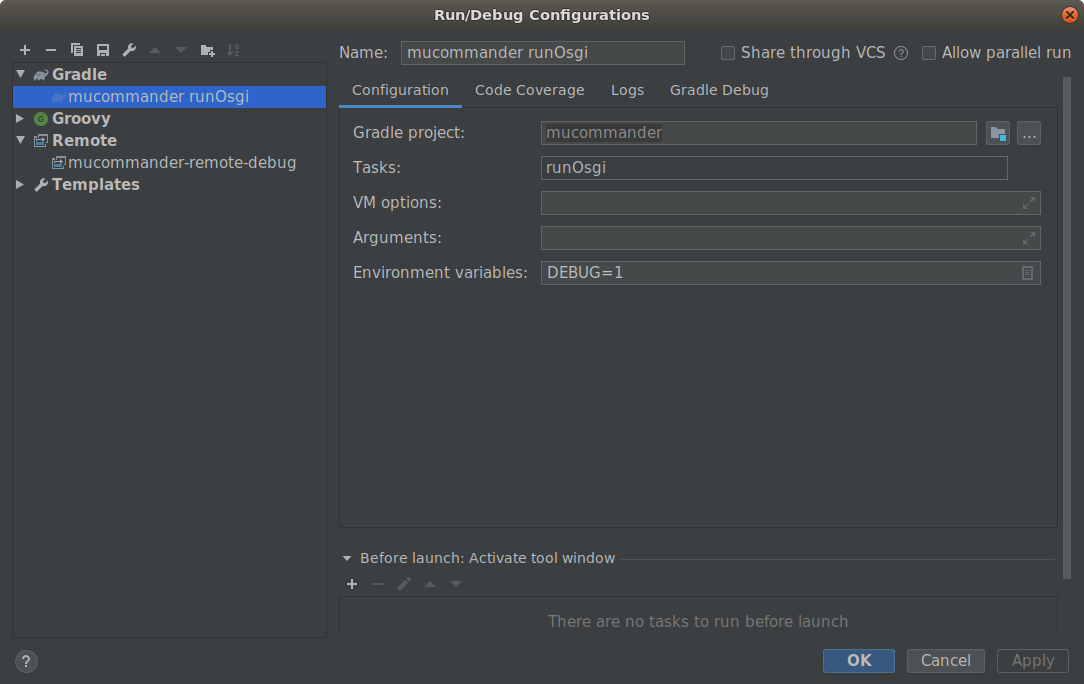Image resolution: width=1084 pixels, height=684 pixels.
Task: Select the Remote category label
Action: tap(84, 140)
